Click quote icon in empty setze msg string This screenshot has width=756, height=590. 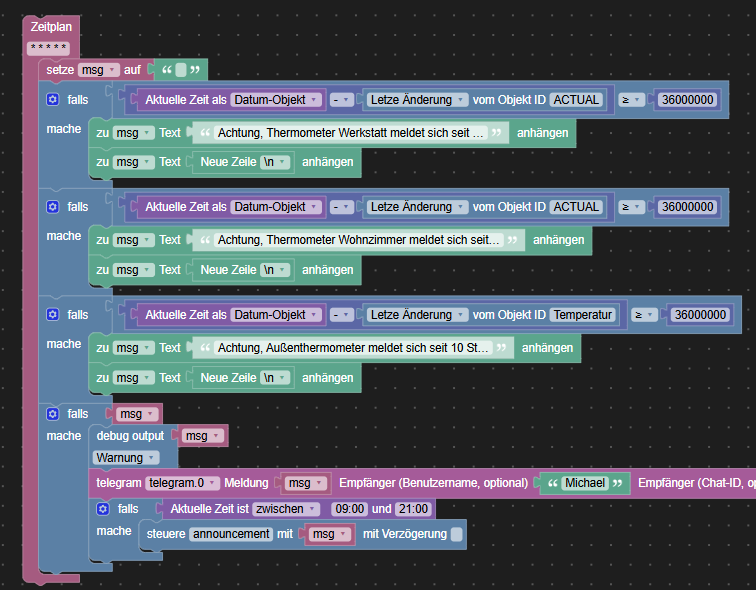[167, 70]
